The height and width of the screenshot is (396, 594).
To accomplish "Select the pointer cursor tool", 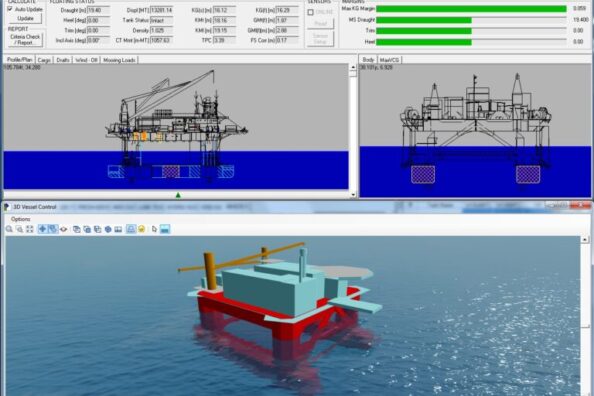I will (154, 229).
